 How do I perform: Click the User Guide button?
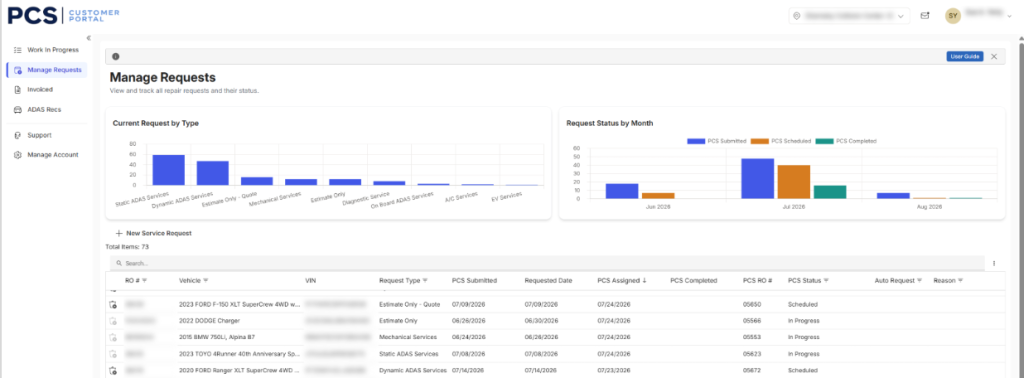pyautogui.click(x=965, y=57)
